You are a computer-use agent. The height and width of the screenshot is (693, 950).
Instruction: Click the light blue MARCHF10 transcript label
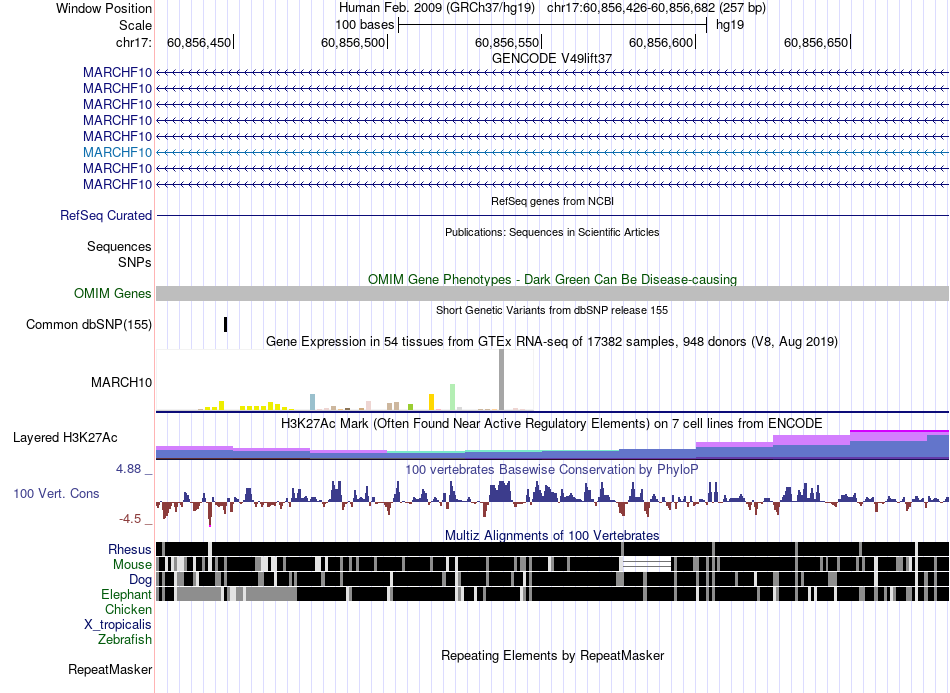[x=118, y=152]
